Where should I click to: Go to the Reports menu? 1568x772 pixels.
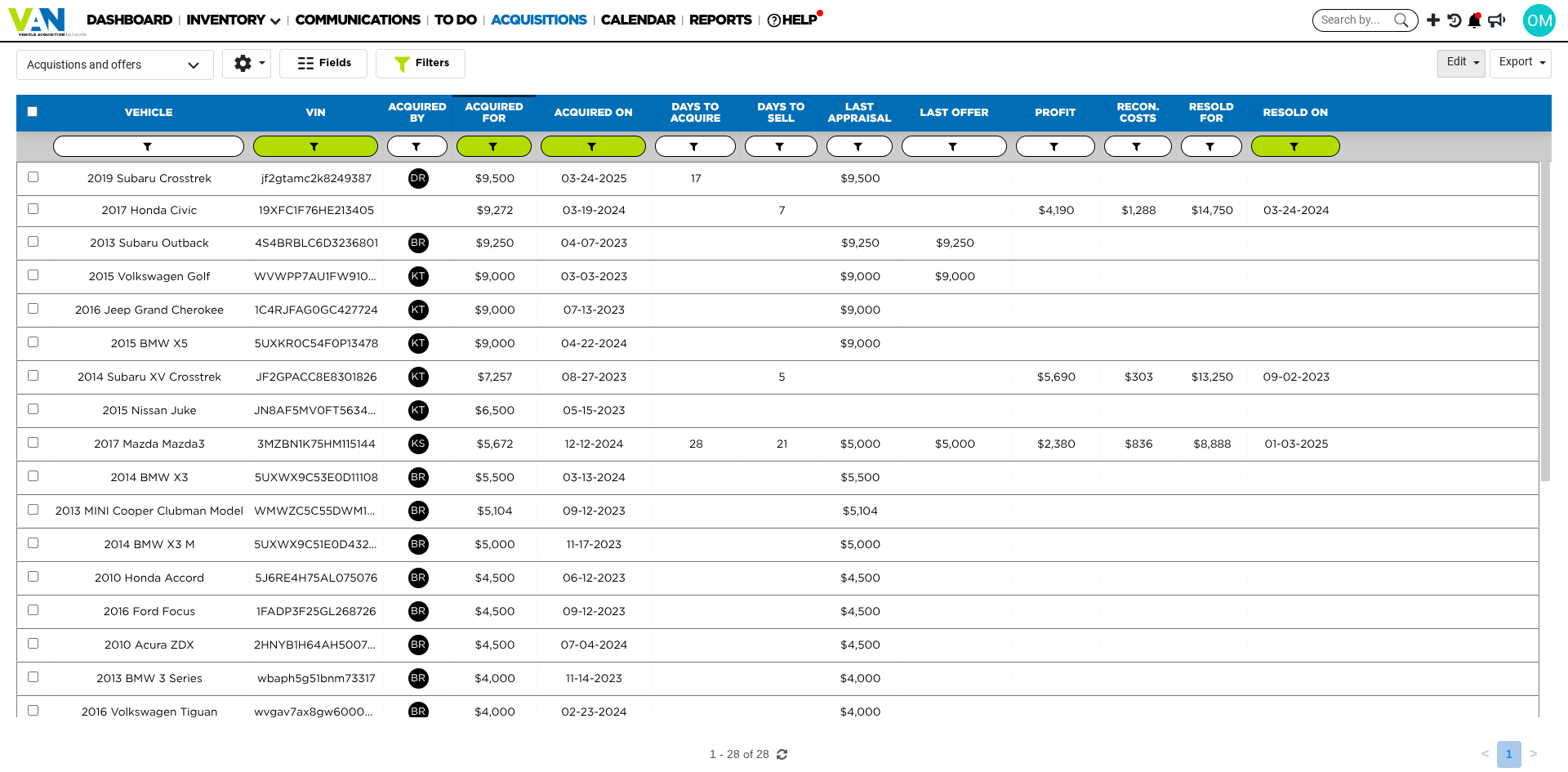tap(719, 20)
